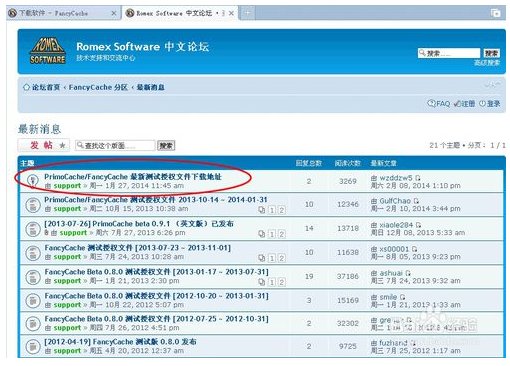Click multipage icon in 2013-10-14 ~ 2014-01-31 row
The height and width of the screenshot is (366, 510).
coord(262,210)
